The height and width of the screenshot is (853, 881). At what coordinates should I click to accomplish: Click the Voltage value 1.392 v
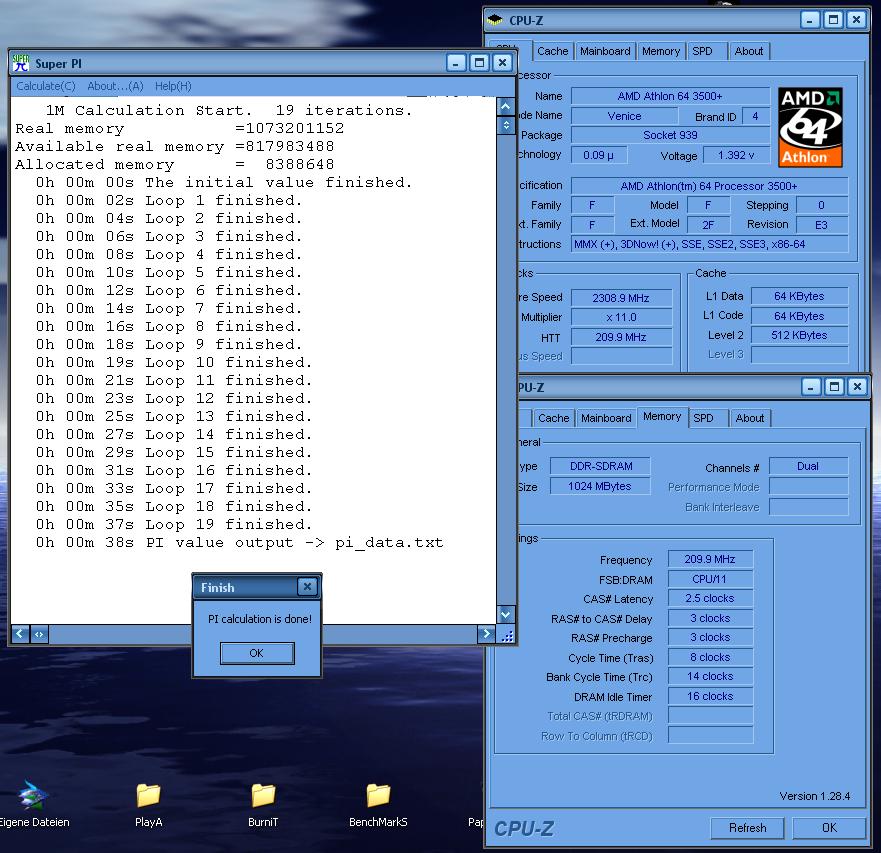[x=736, y=155]
